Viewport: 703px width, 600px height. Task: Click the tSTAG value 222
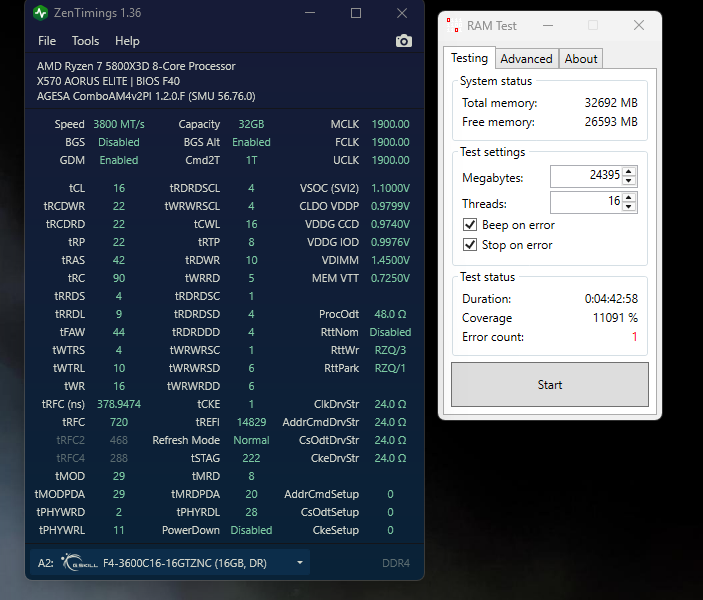click(x=251, y=458)
